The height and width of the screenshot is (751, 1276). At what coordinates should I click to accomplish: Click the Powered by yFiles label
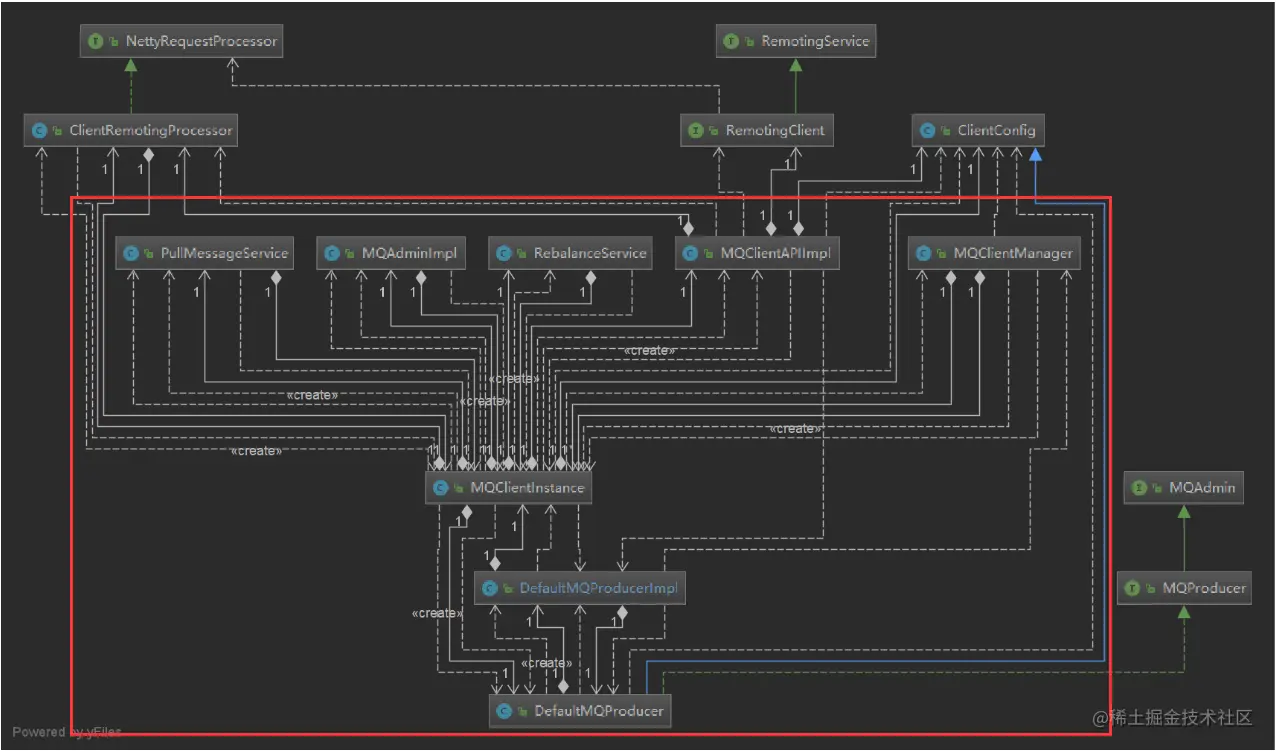67,732
